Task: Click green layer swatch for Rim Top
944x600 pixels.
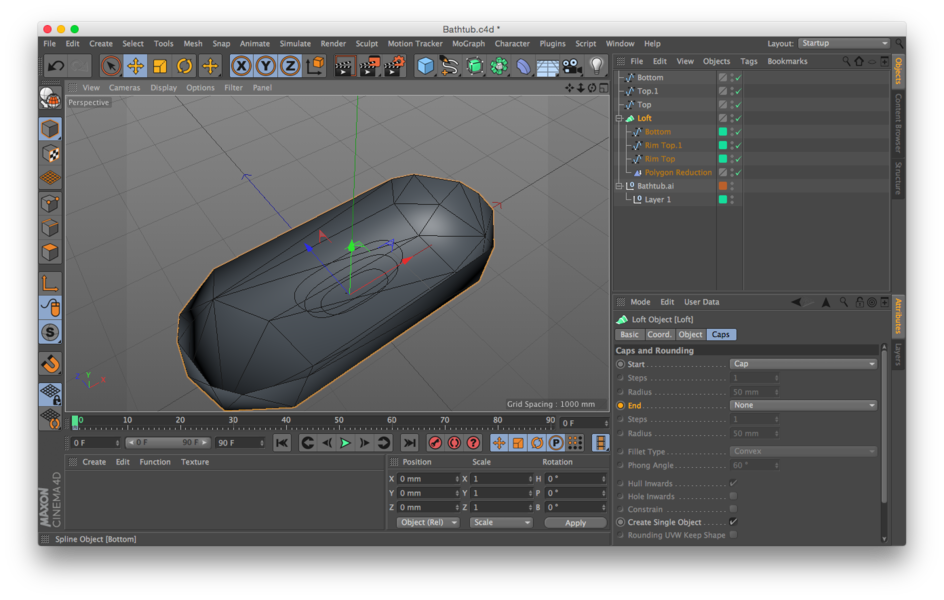Action: click(722, 159)
